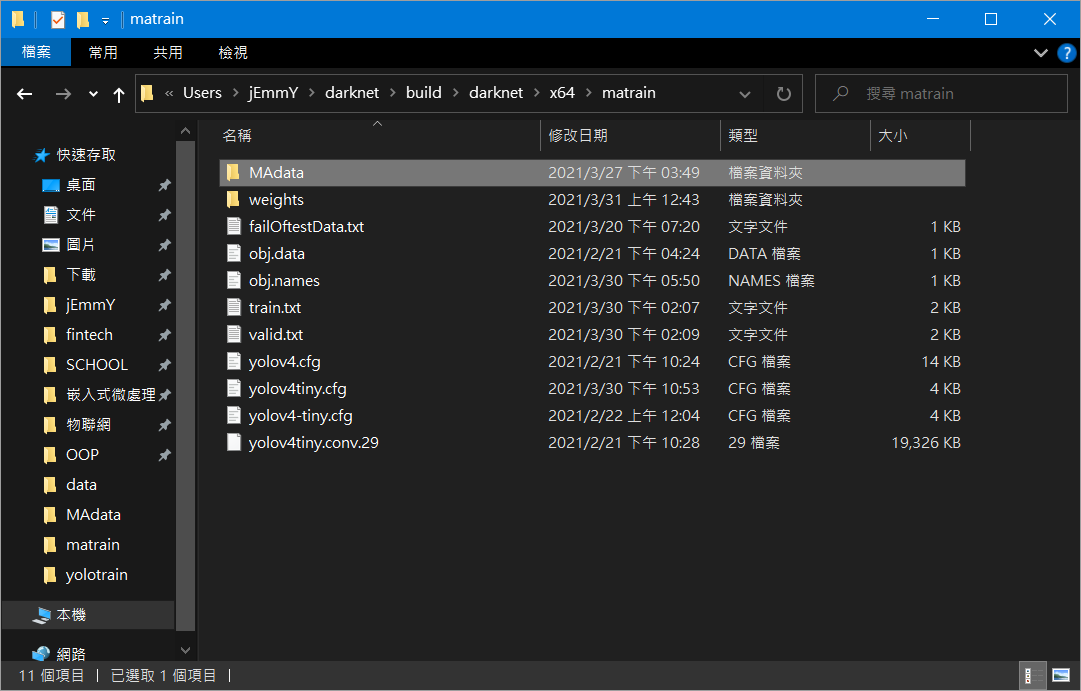Open the recent locations dropdown arrow
The width and height of the screenshot is (1081, 691).
(x=93, y=94)
